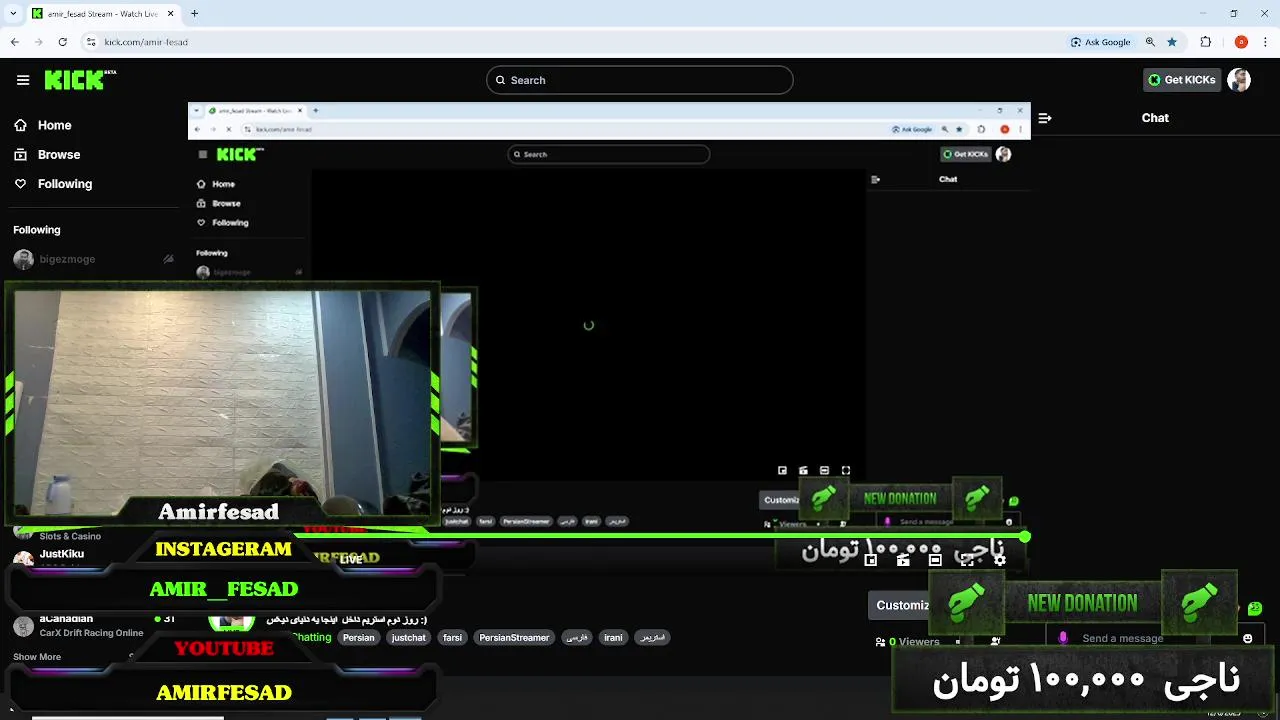Screen dimensions: 1280x720
Task: Click the Get KICKs button
Action: (1182, 80)
